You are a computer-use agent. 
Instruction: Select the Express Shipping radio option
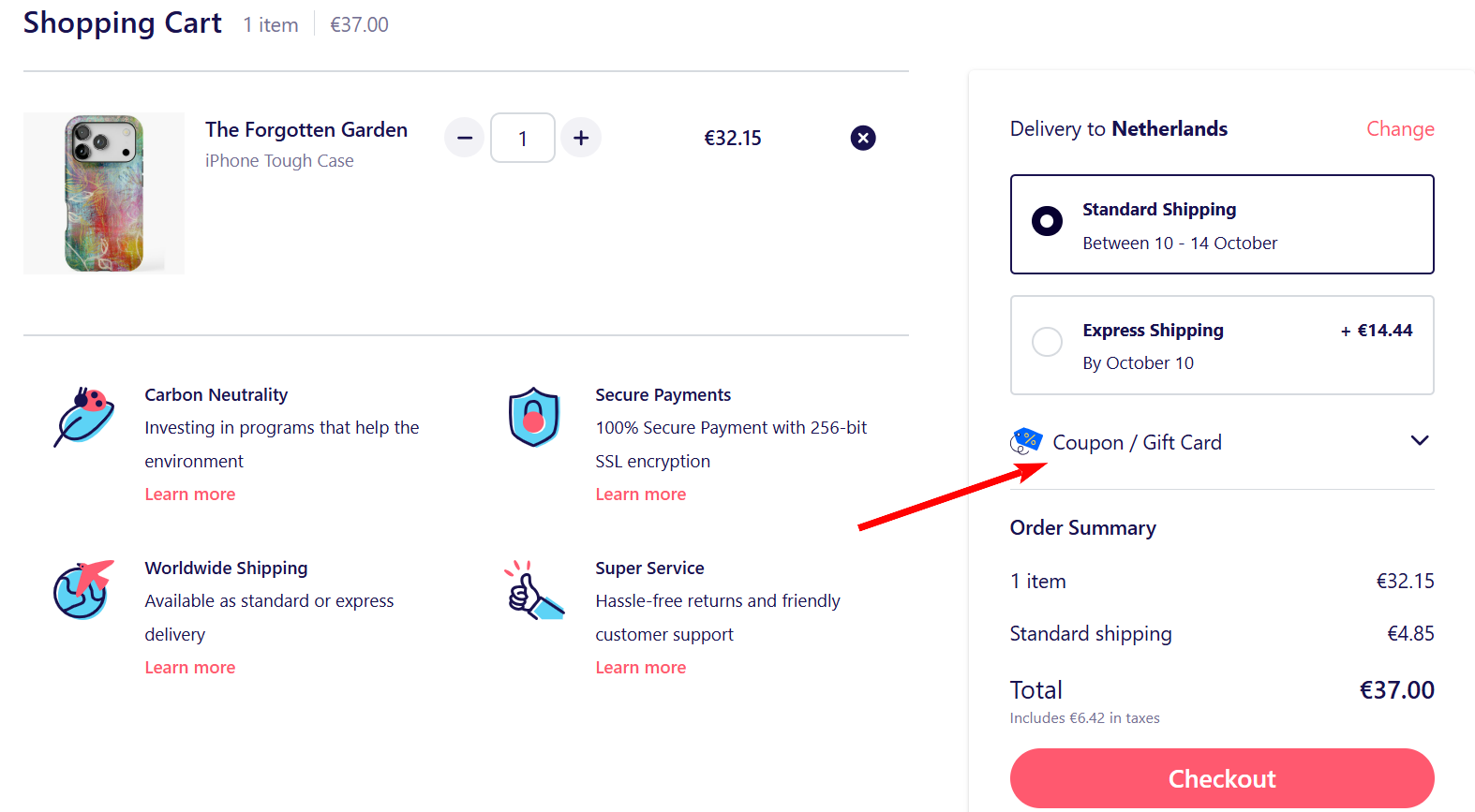(1047, 341)
